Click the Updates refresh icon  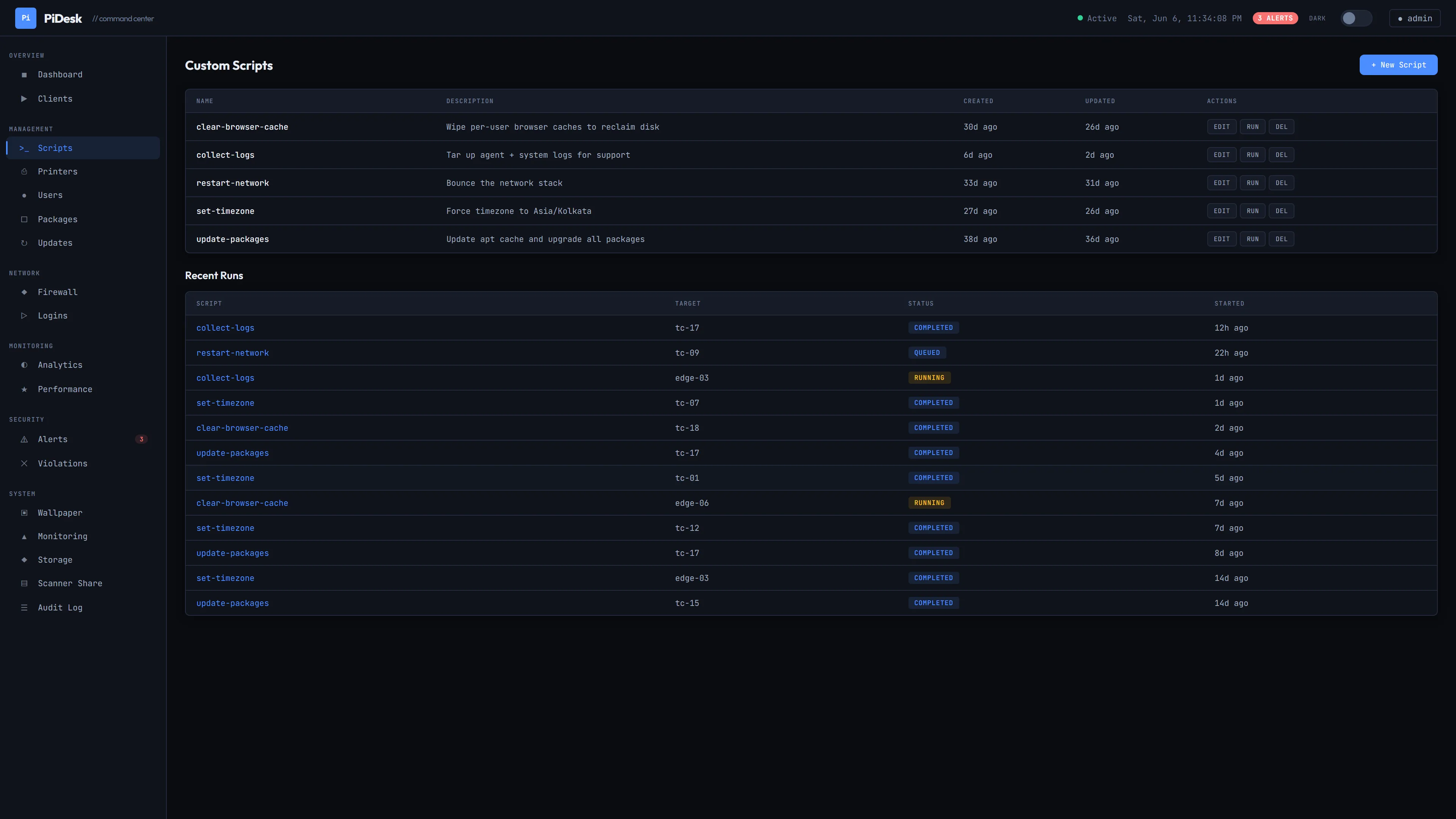pyautogui.click(x=24, y=243)
